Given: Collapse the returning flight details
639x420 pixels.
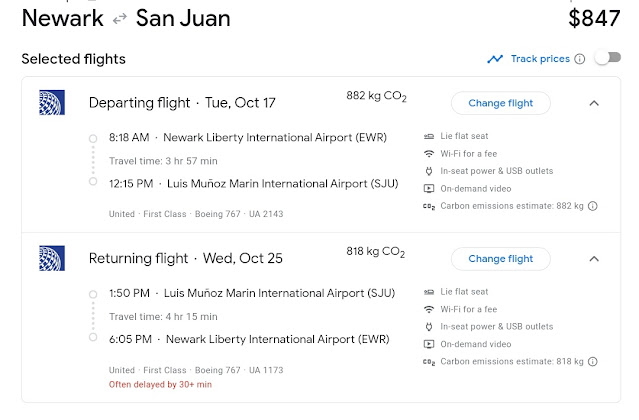Looking at the screenshot, I should point(593,259).
